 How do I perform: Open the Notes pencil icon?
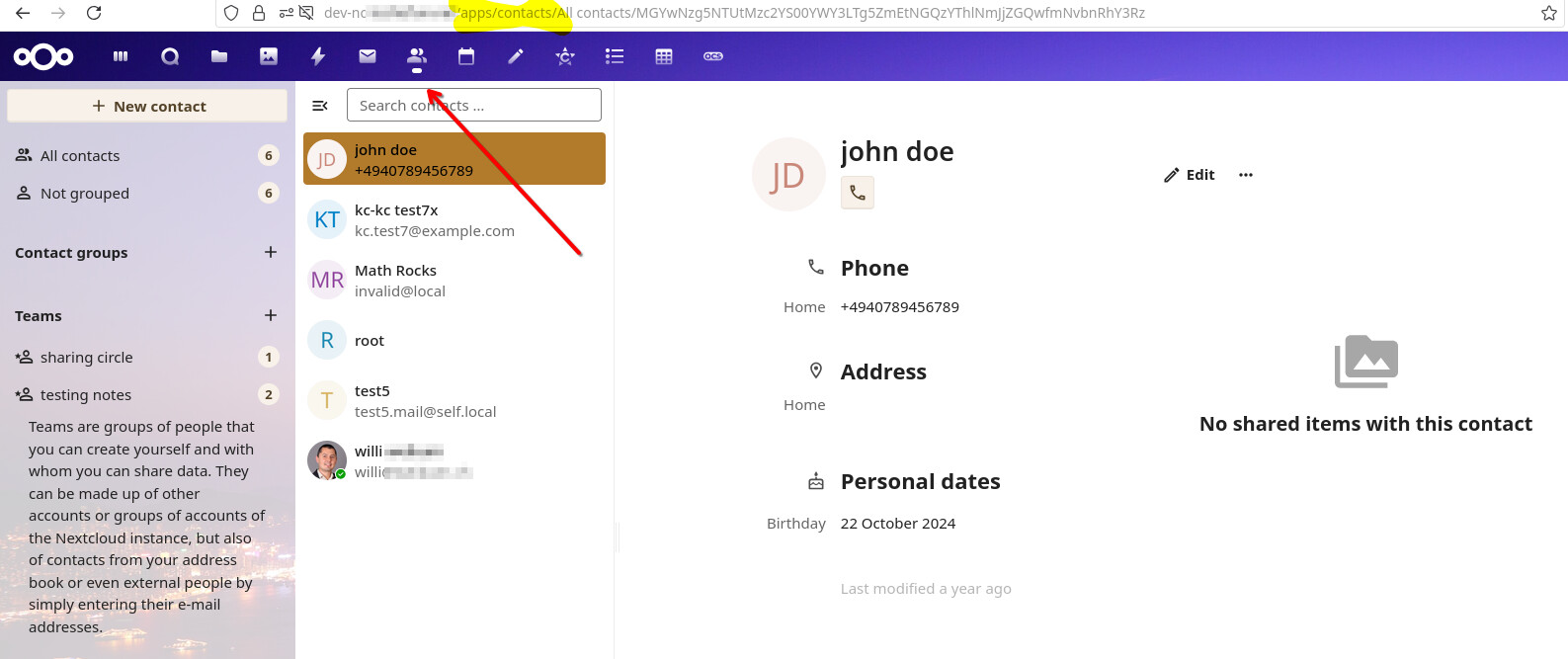(516, 56)
